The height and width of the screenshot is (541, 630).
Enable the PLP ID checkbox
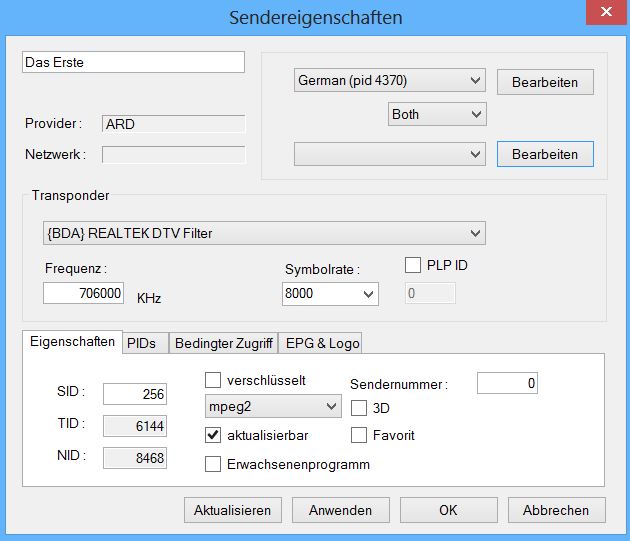pos(413,266)
